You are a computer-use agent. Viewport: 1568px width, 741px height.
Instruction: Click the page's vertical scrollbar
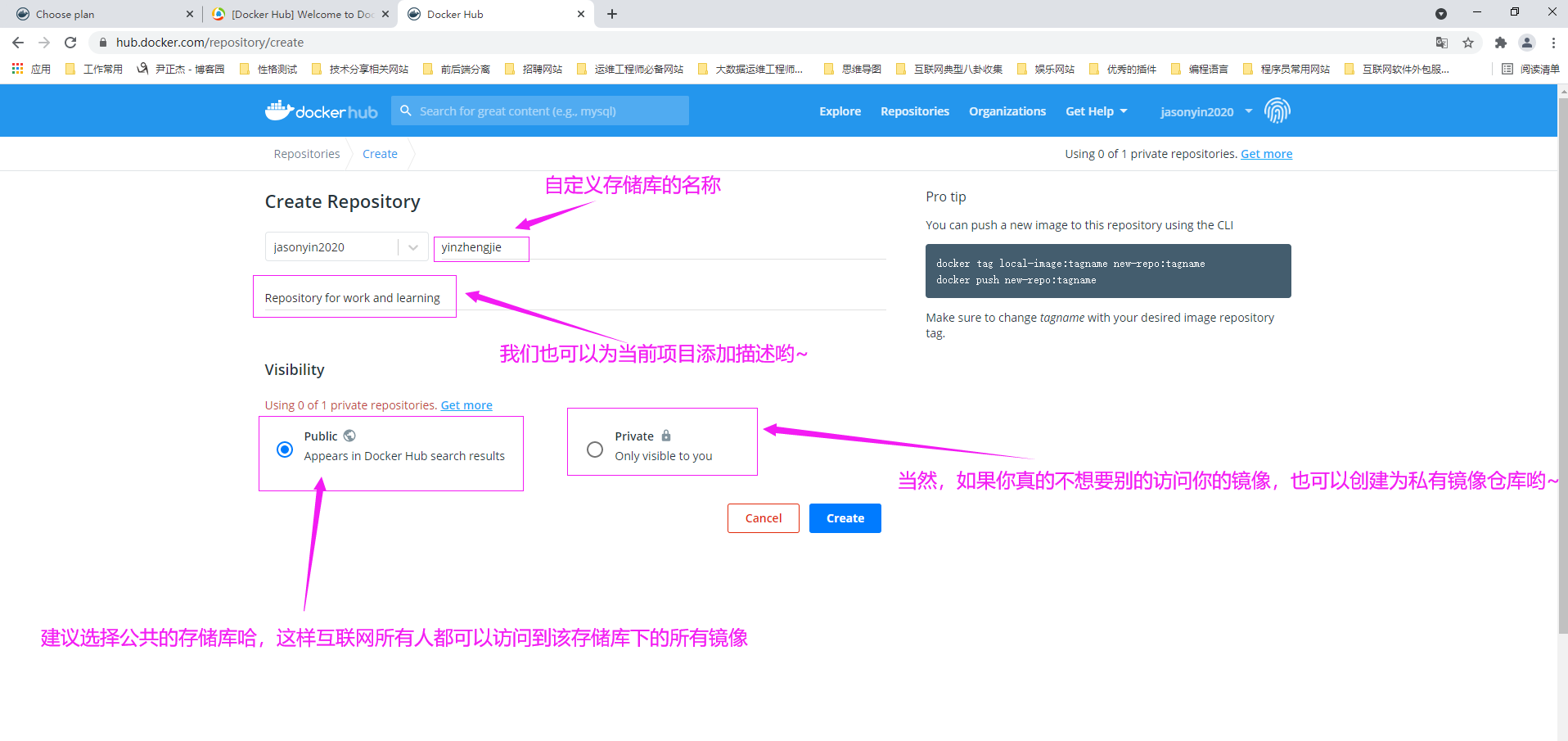1562,368
